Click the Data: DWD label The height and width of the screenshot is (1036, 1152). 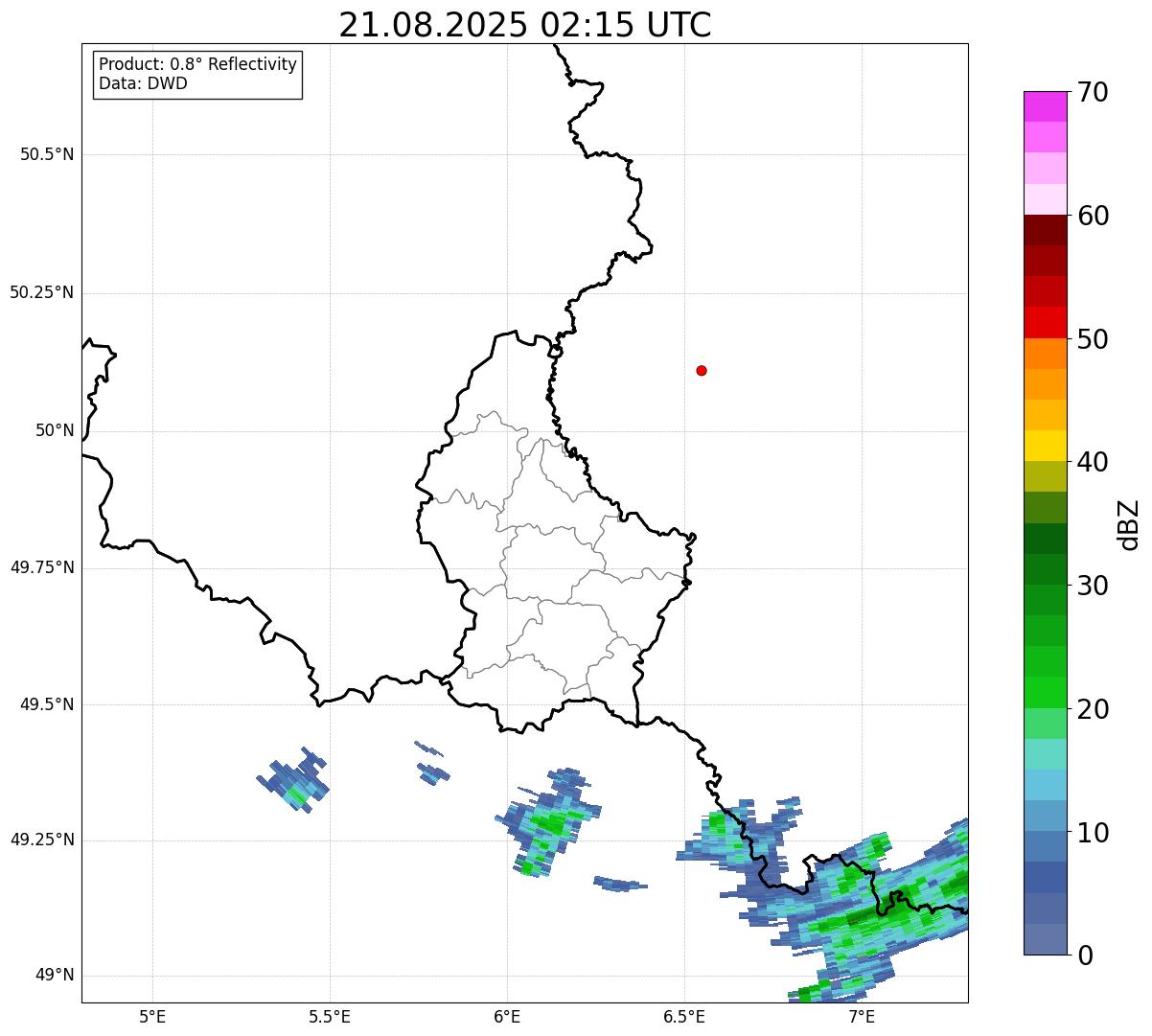144,83
